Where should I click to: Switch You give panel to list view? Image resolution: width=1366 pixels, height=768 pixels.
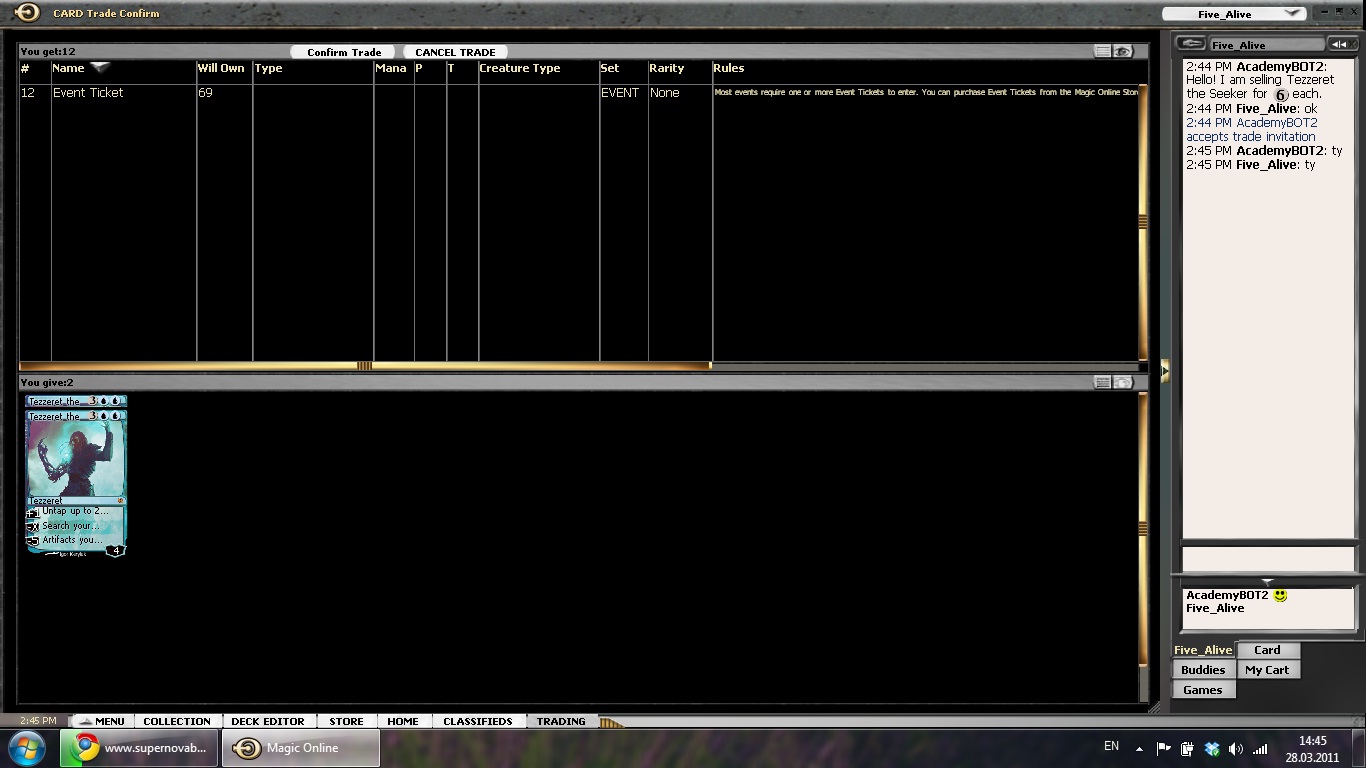click(1102, 382)
